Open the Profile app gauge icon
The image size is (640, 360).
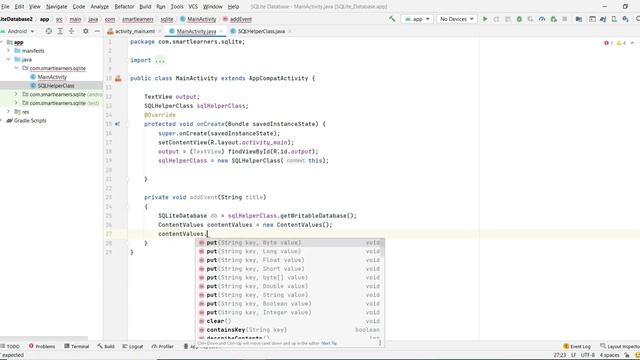[x=542, y=19]
